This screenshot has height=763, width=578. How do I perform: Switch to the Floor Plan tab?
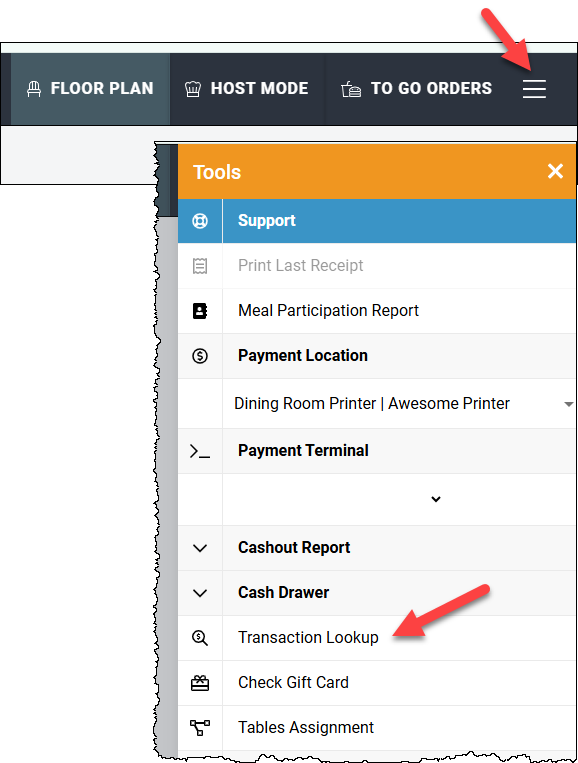[90, 89]
